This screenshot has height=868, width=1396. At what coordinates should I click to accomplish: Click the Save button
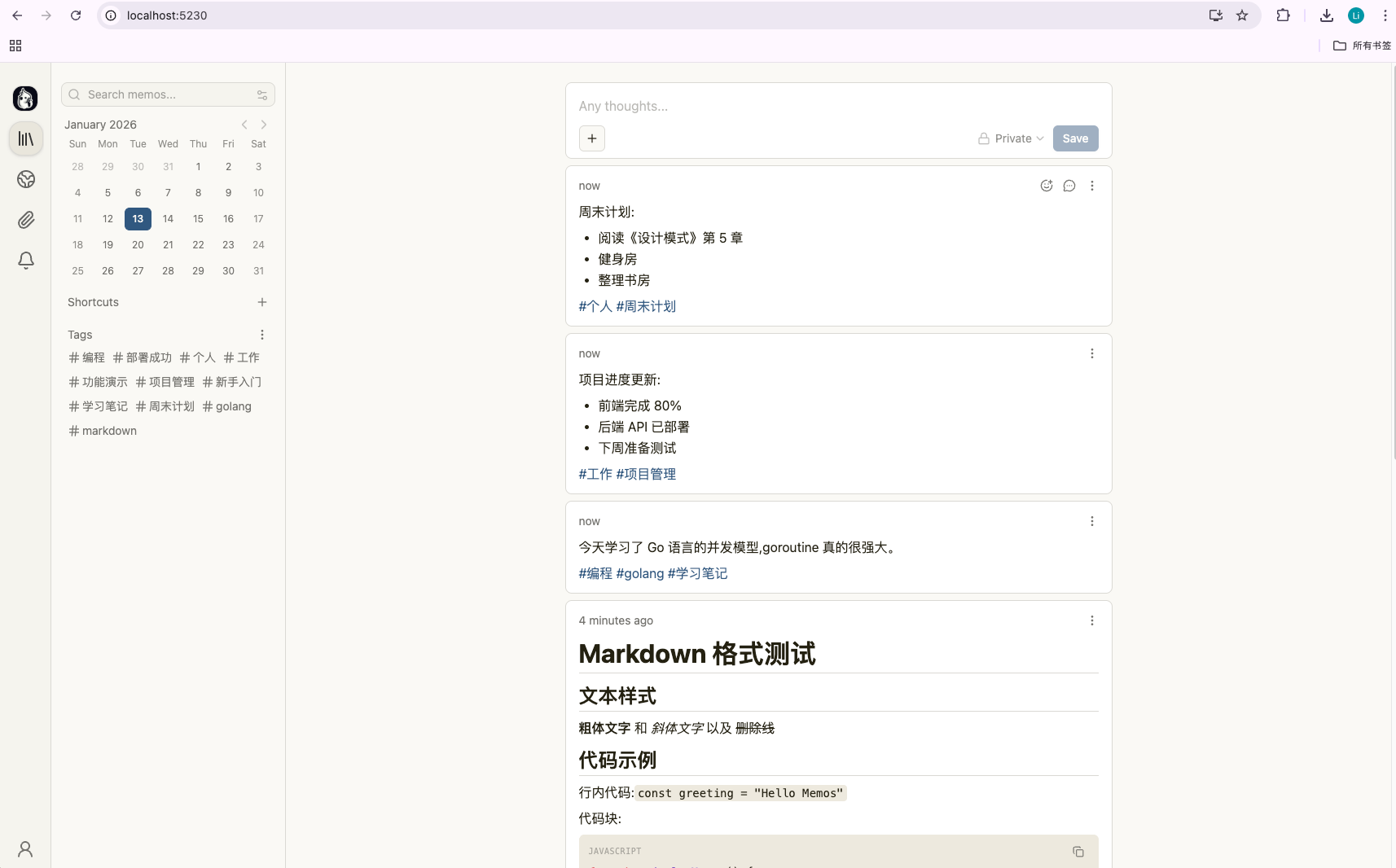pos(1075,138)
